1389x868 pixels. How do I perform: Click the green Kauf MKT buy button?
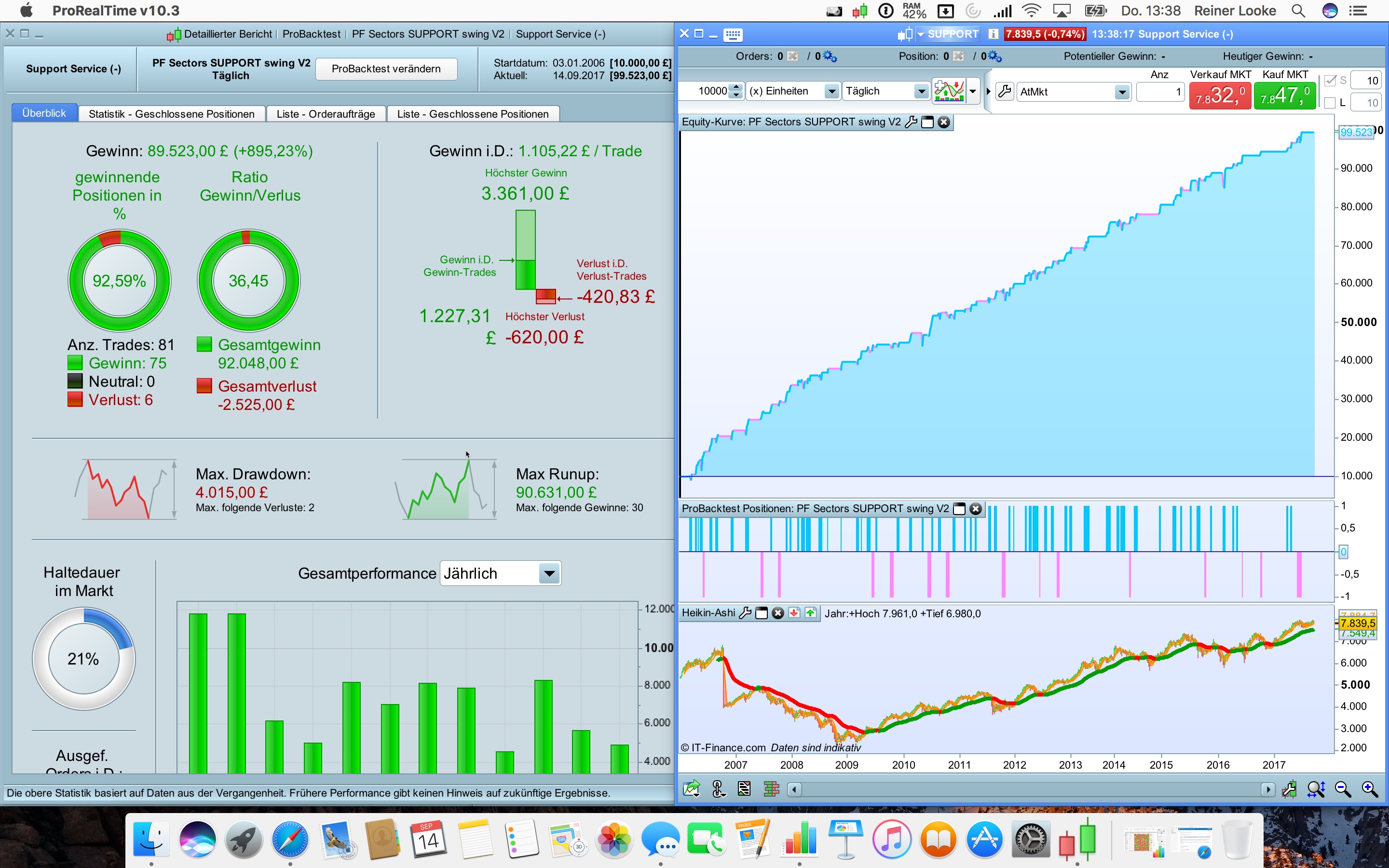coord(1284,95)
